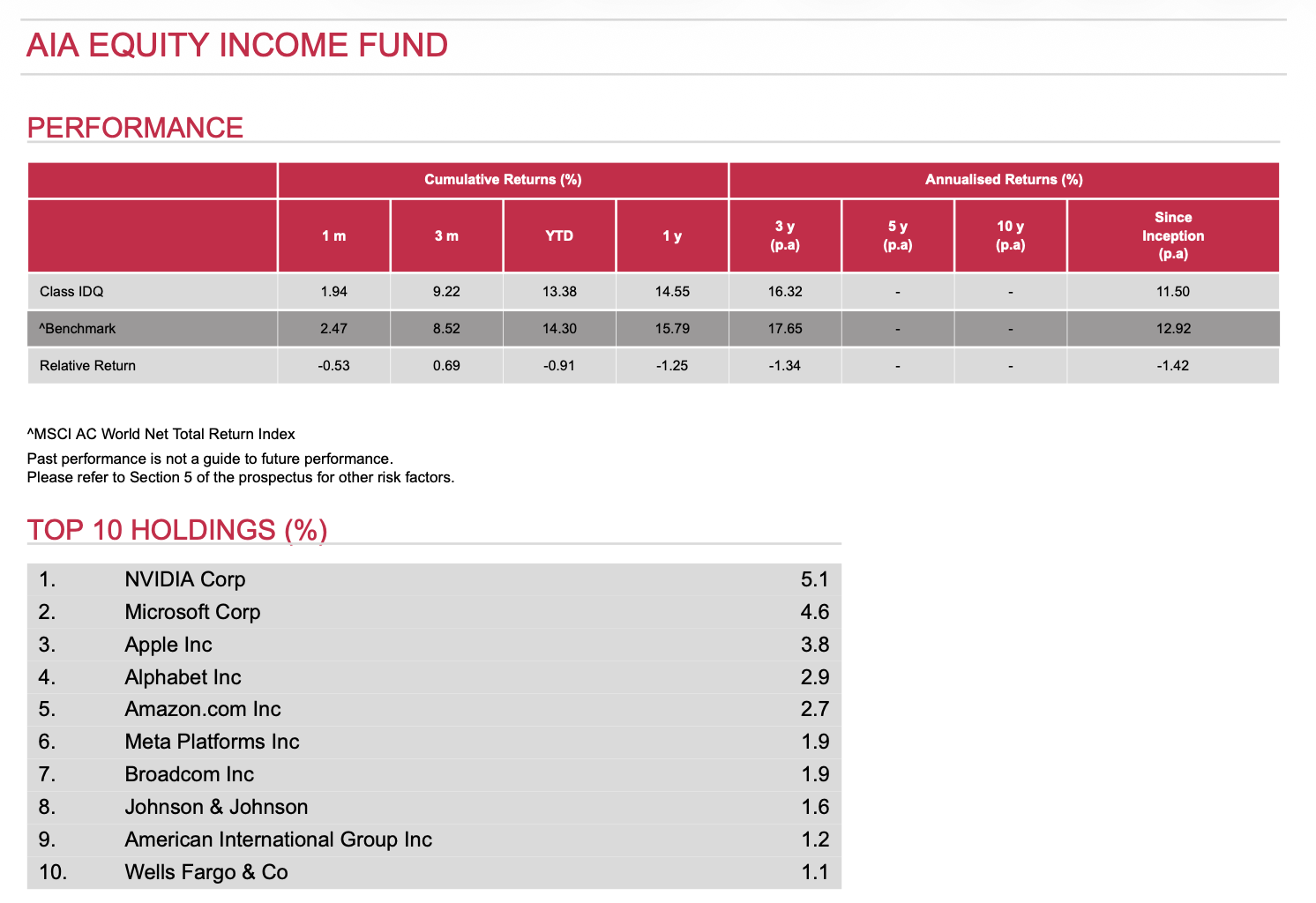Click the MSCI AC World index footnote

tap(161, 434)
